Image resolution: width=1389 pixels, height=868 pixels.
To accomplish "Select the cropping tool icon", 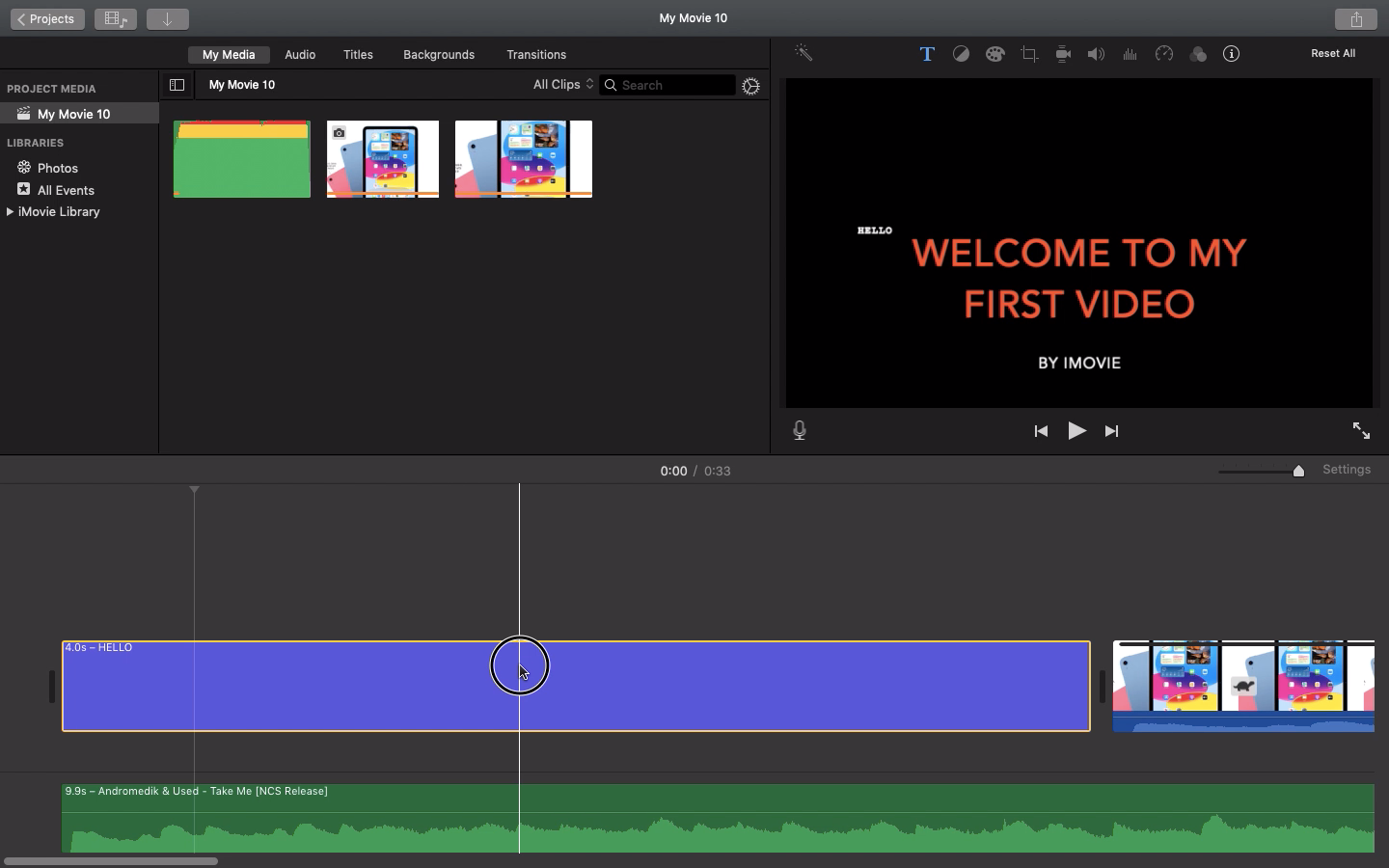I will pos(1029,54).
